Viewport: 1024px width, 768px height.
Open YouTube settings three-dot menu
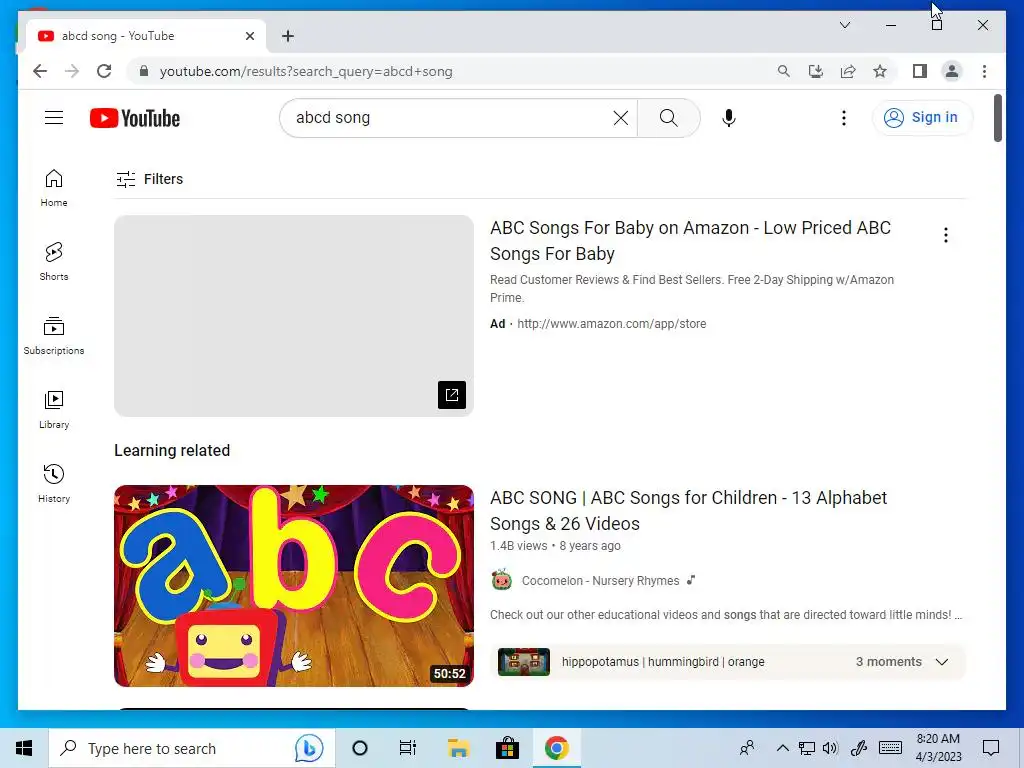point(844,118)
